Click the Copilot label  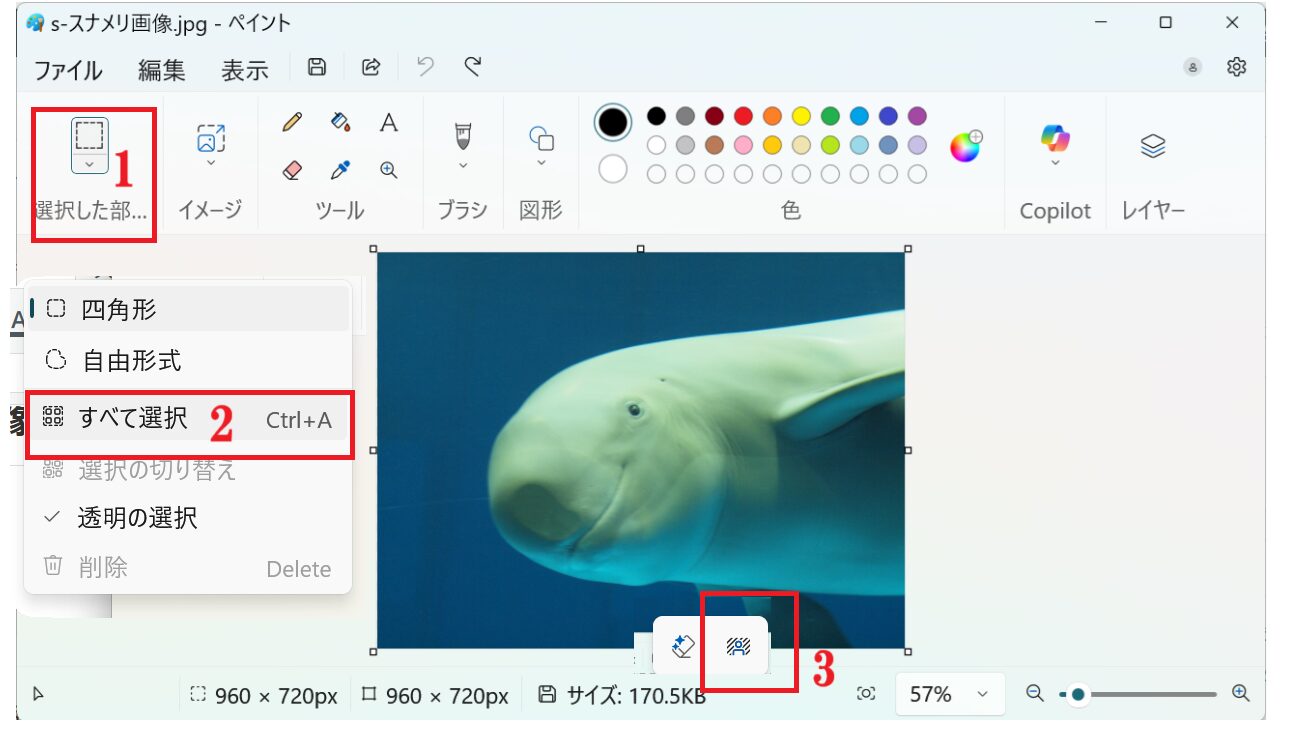click(1055, 211)
